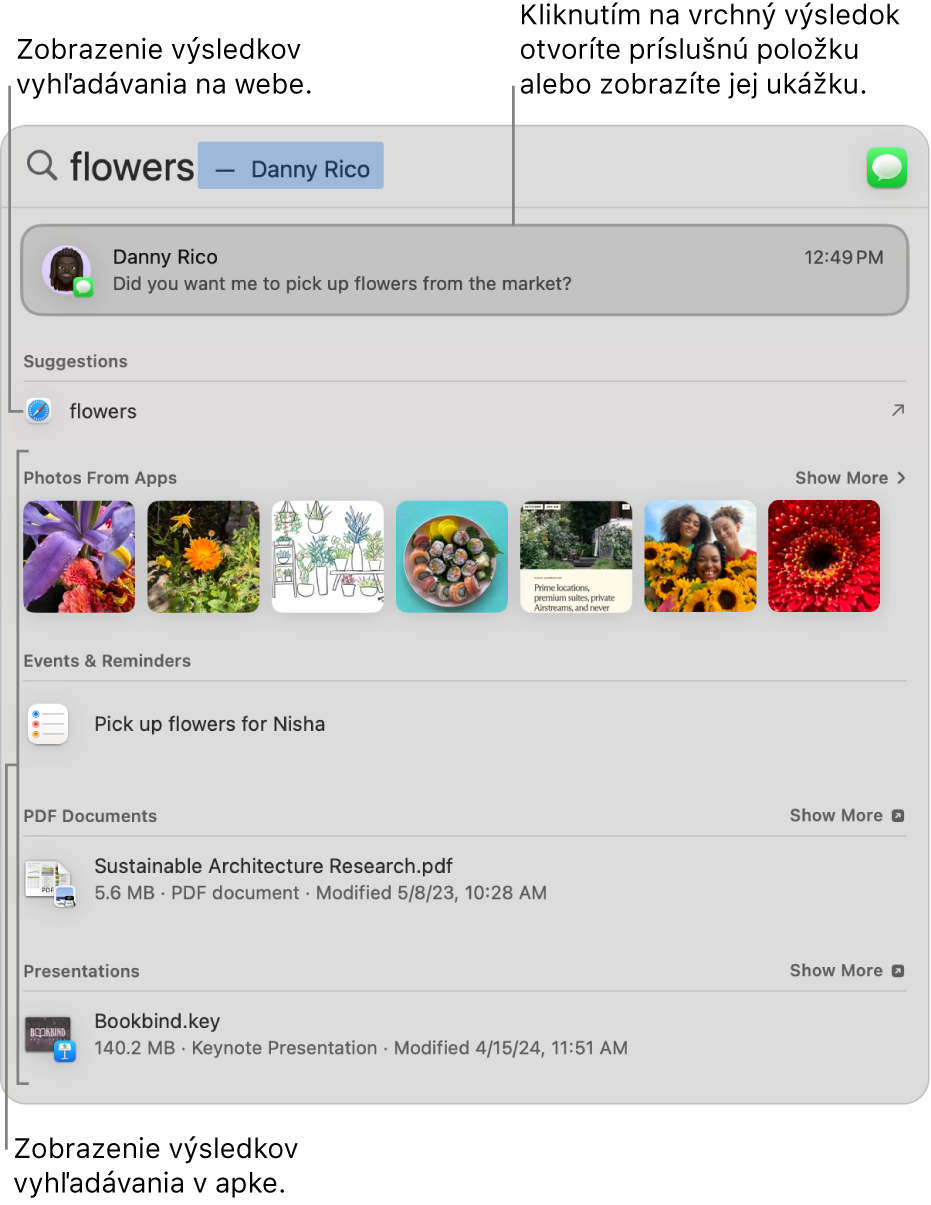Open the photo of women with sunflowers
Screen dimensions: 931x1205
(x=700, y=556)
